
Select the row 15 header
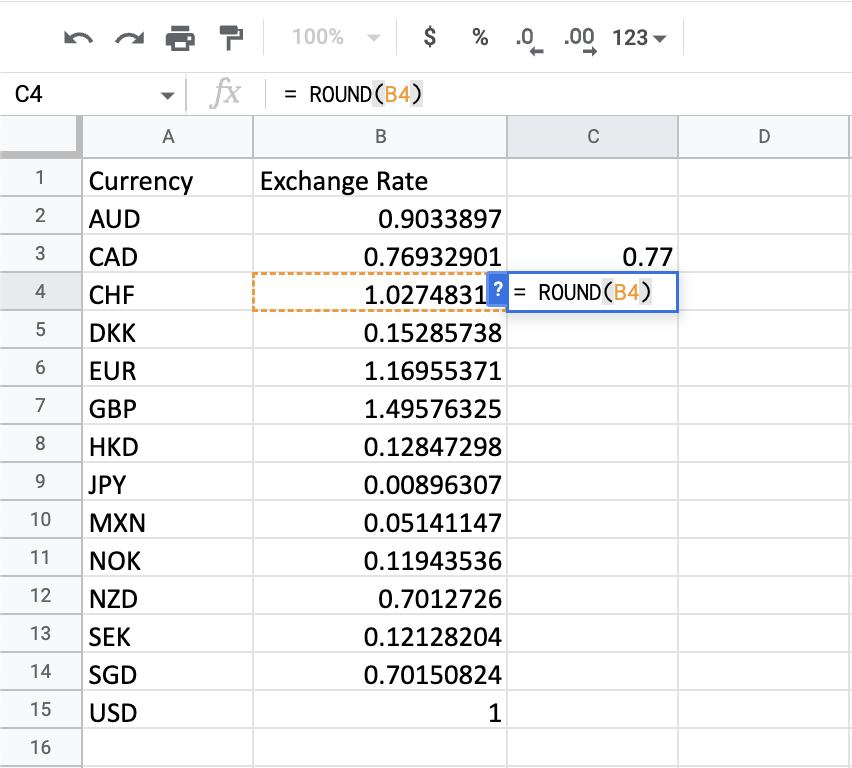click(x=40, y=709)
